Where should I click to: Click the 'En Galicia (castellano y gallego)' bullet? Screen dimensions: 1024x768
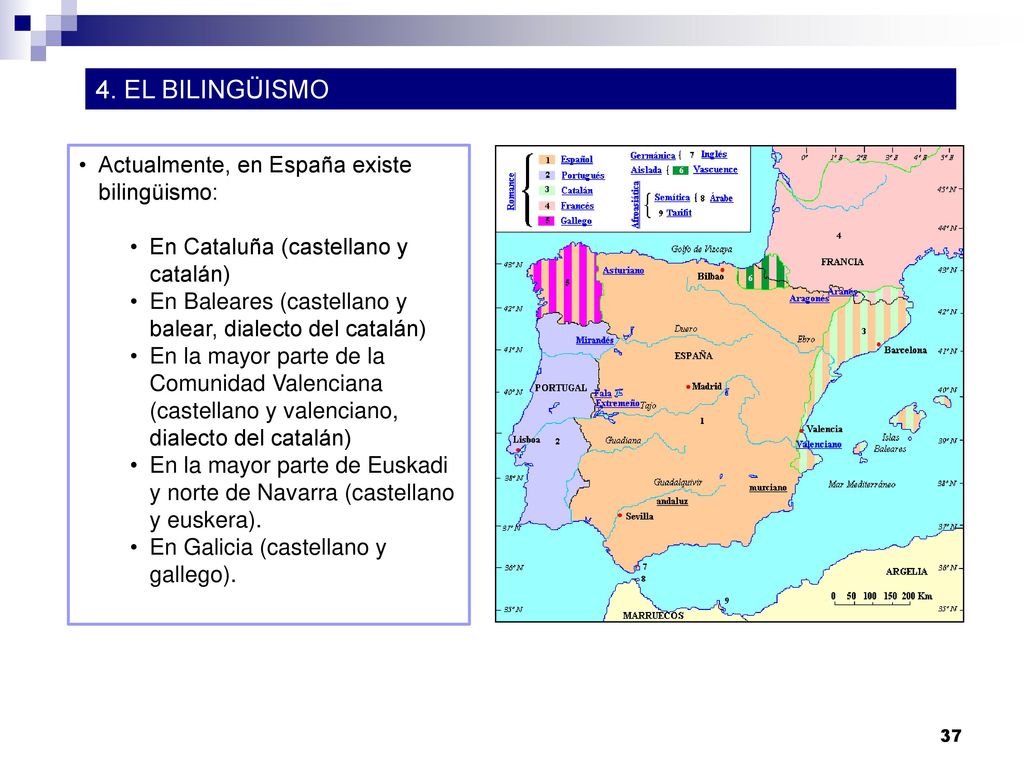[268, 560]
